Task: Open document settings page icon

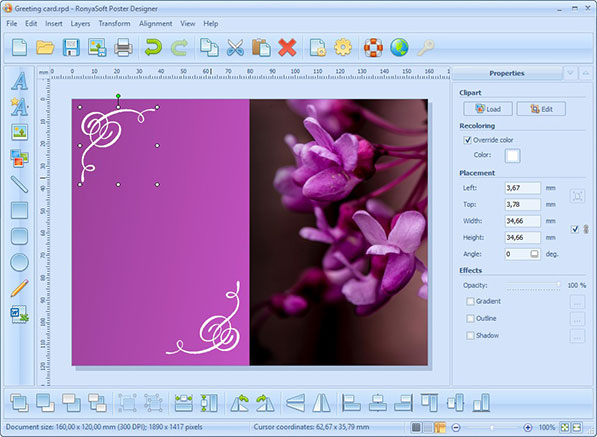Action: point(318,48)
